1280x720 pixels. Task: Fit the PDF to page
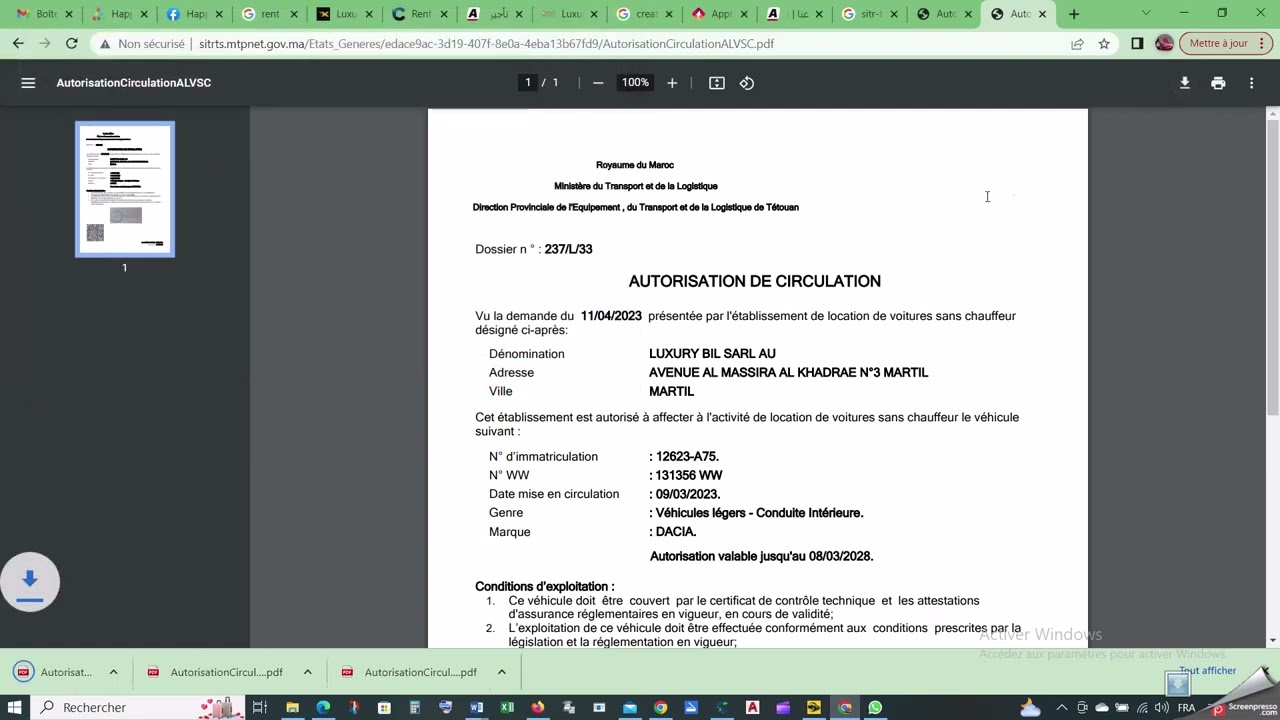click(x=717, y=83)
